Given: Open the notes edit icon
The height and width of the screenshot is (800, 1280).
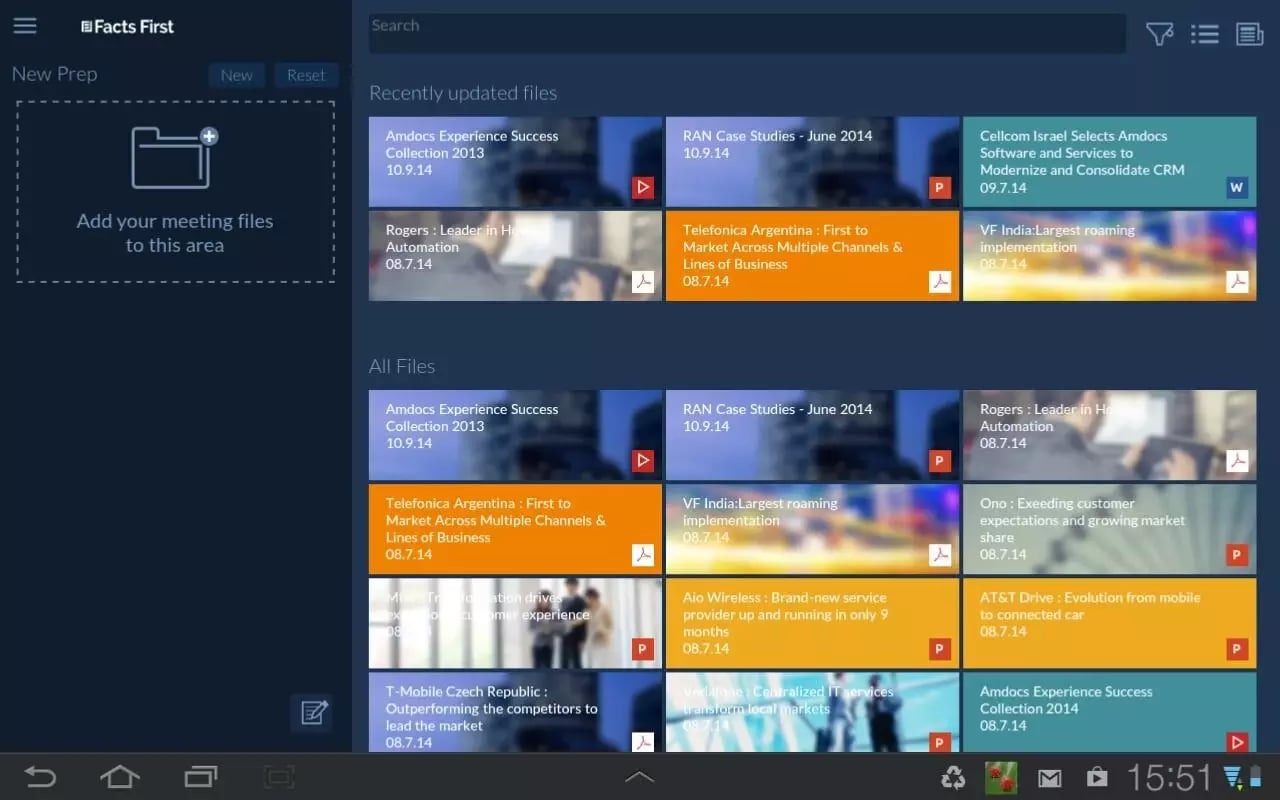Looking at the screenshot, I should (x=314, y=713).
